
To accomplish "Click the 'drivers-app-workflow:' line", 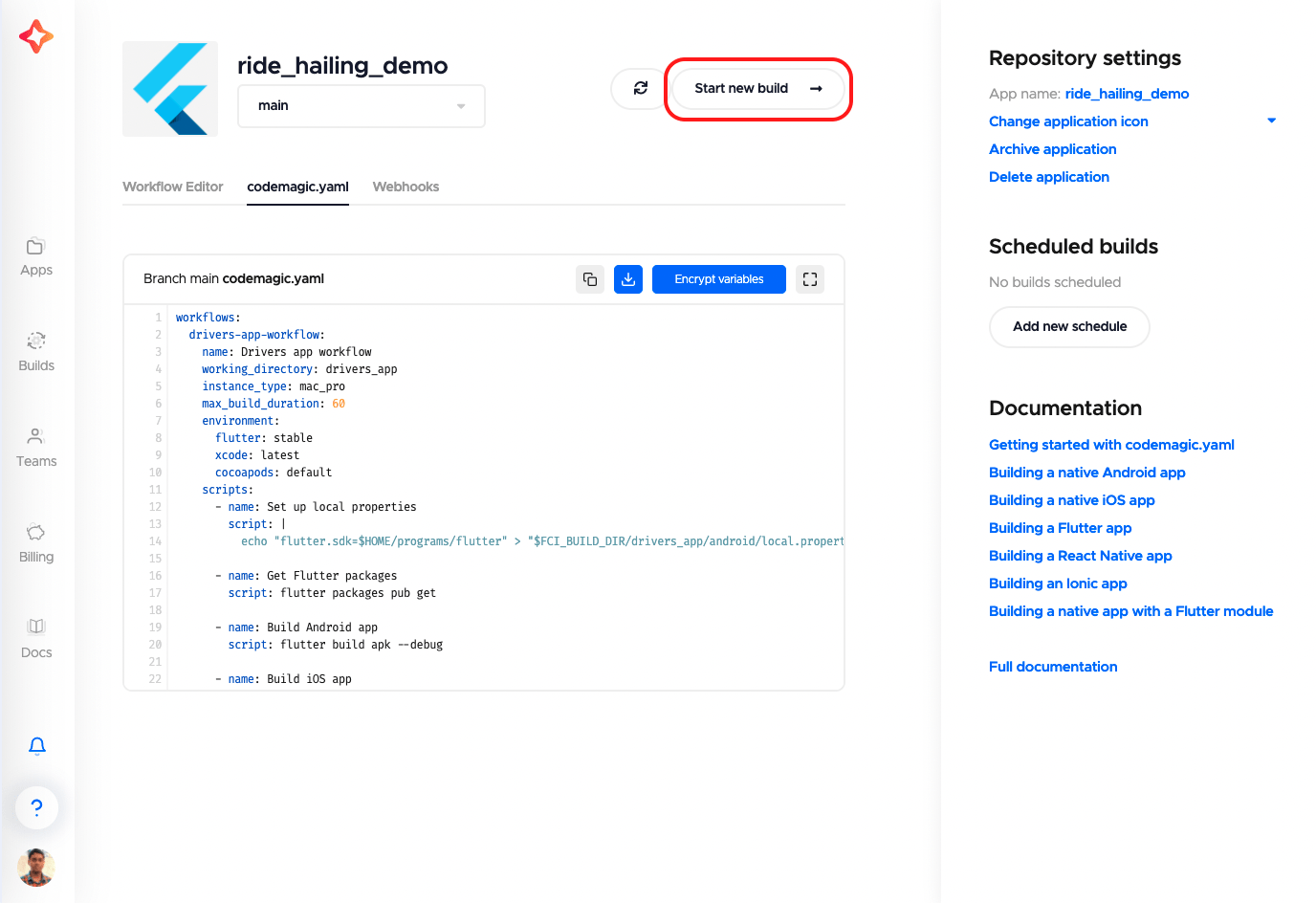I will (256, 335).
